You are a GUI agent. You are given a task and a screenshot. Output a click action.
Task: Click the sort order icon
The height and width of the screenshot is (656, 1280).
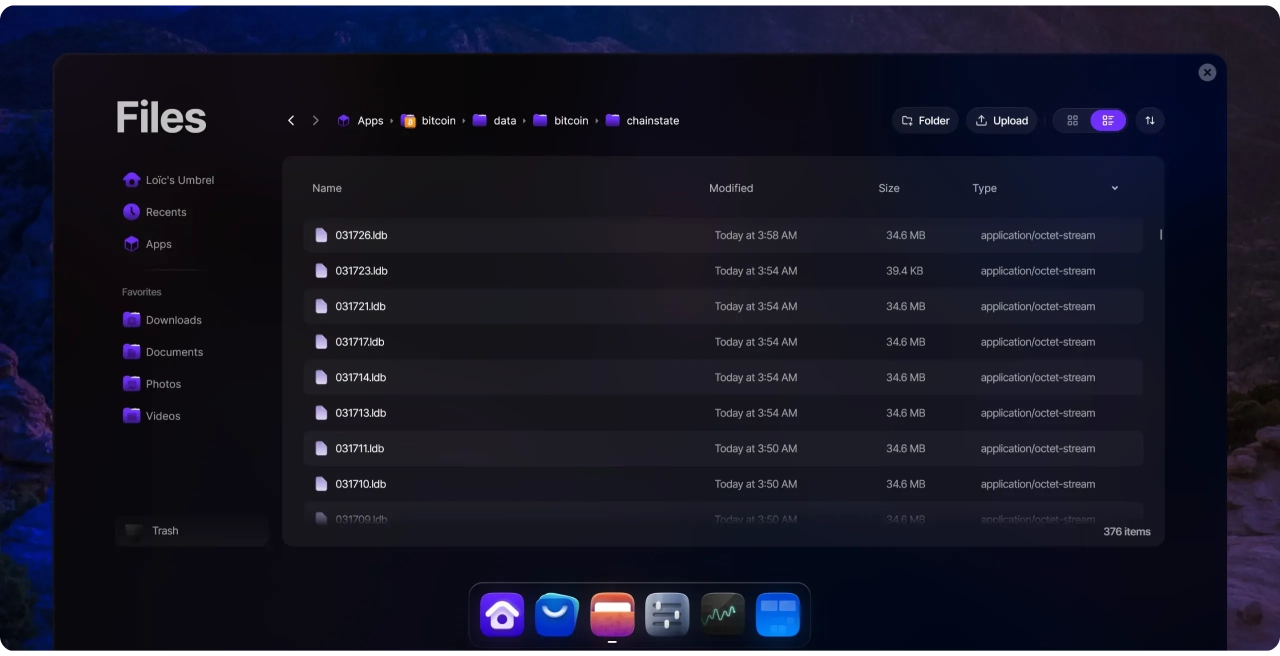click(x=1149, y=121)
